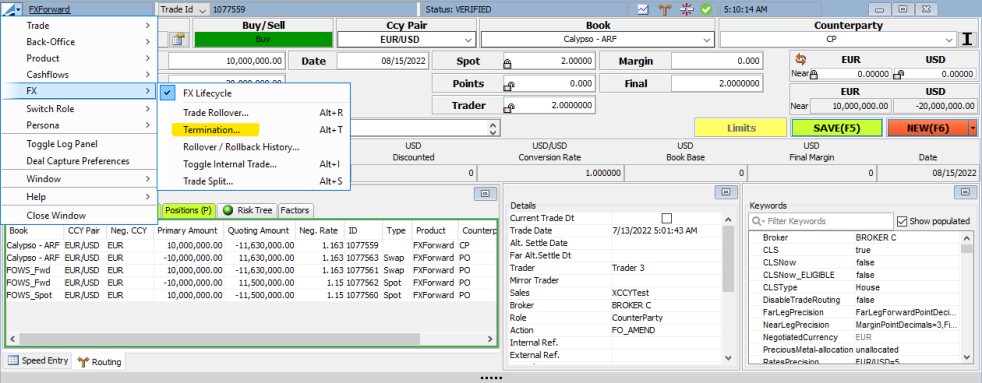The image size is (982, 383).
Task: Expand the Switch Role submenu
Action: [x=78, y=109]
